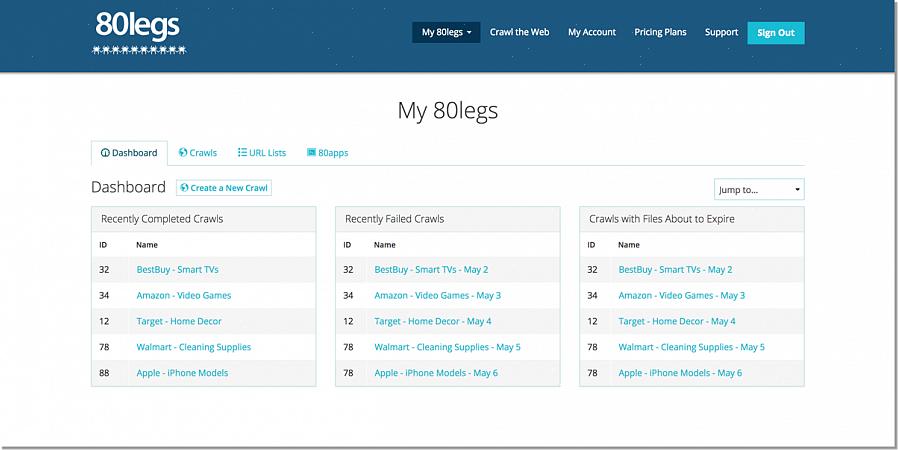Open failed crawl Target - Home Decor - May 4
Viewport: 898px width, 450px height.
point(433,321)
